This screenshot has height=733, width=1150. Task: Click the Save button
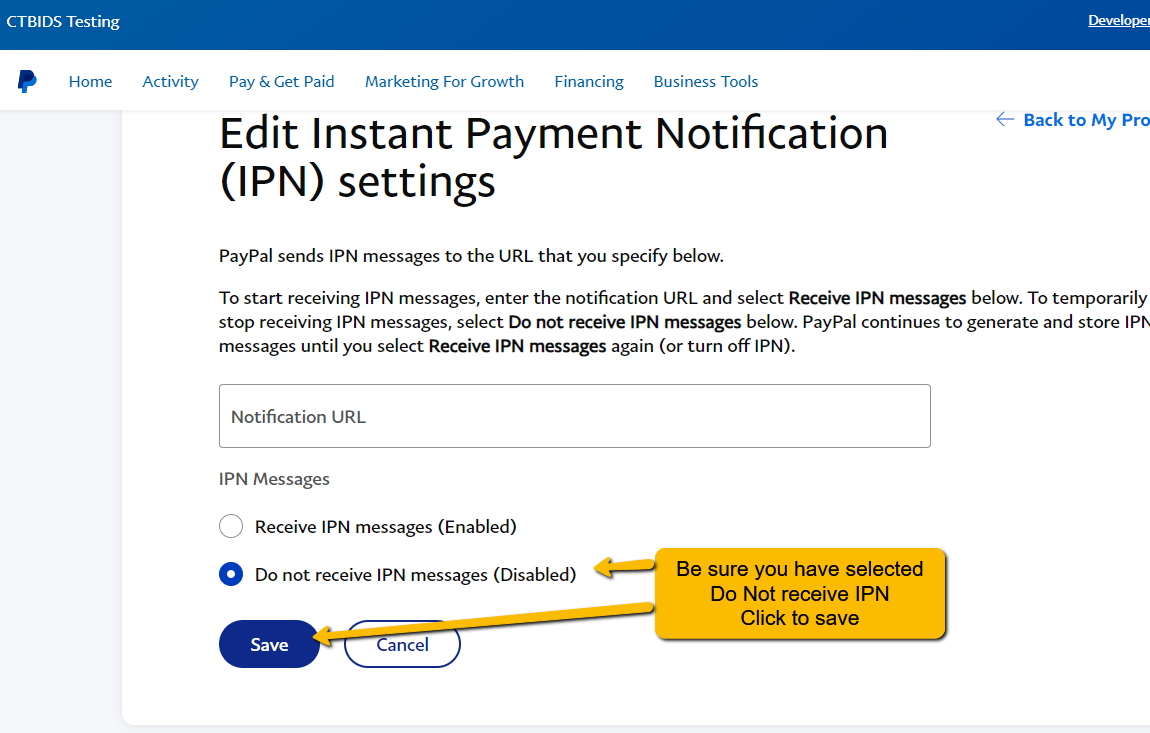tap(269, 644)
